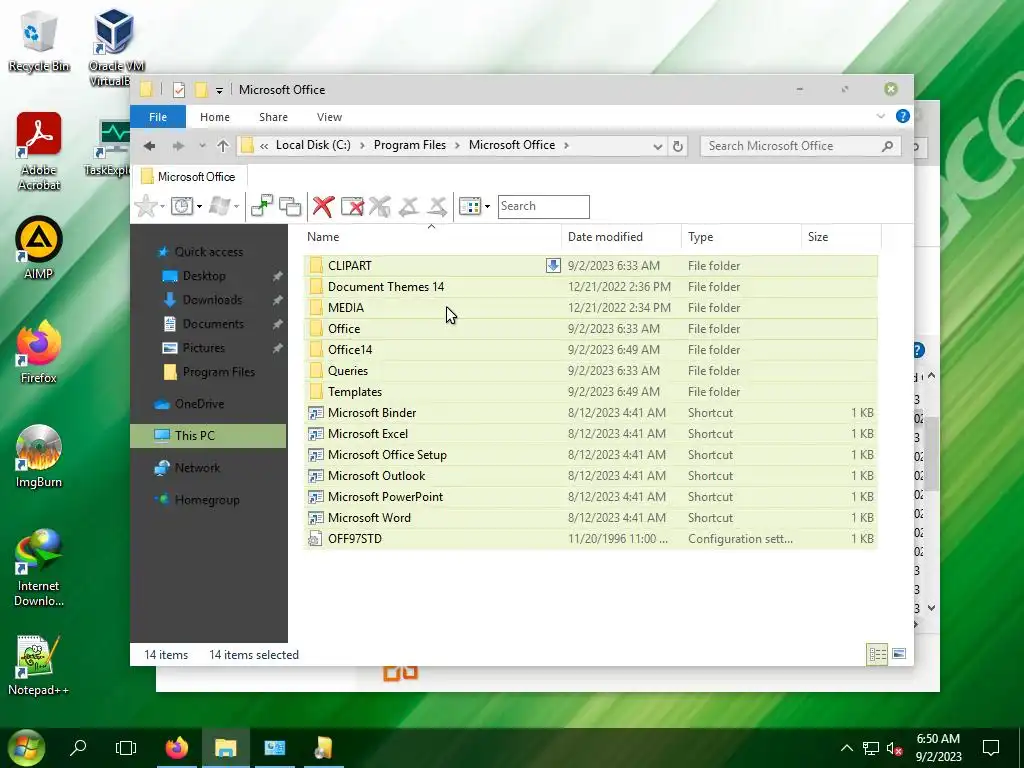Open the Share ribbon tab
Viewport: 1024px width, 768px height.
click(273, 117)
